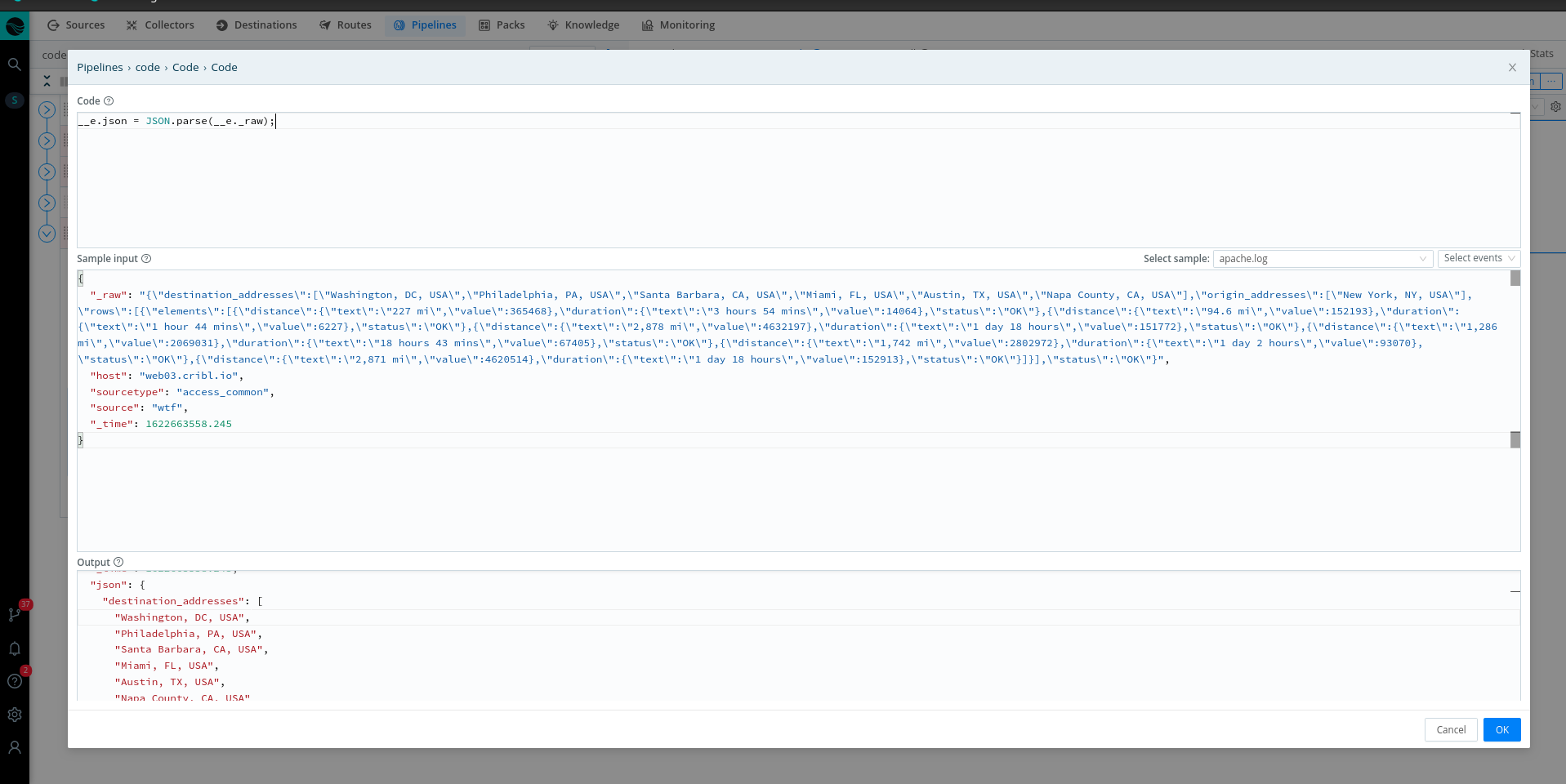Open the notifications bell icon
Viewport: 1566px width, 784px height.
click(x=14, y=648)
